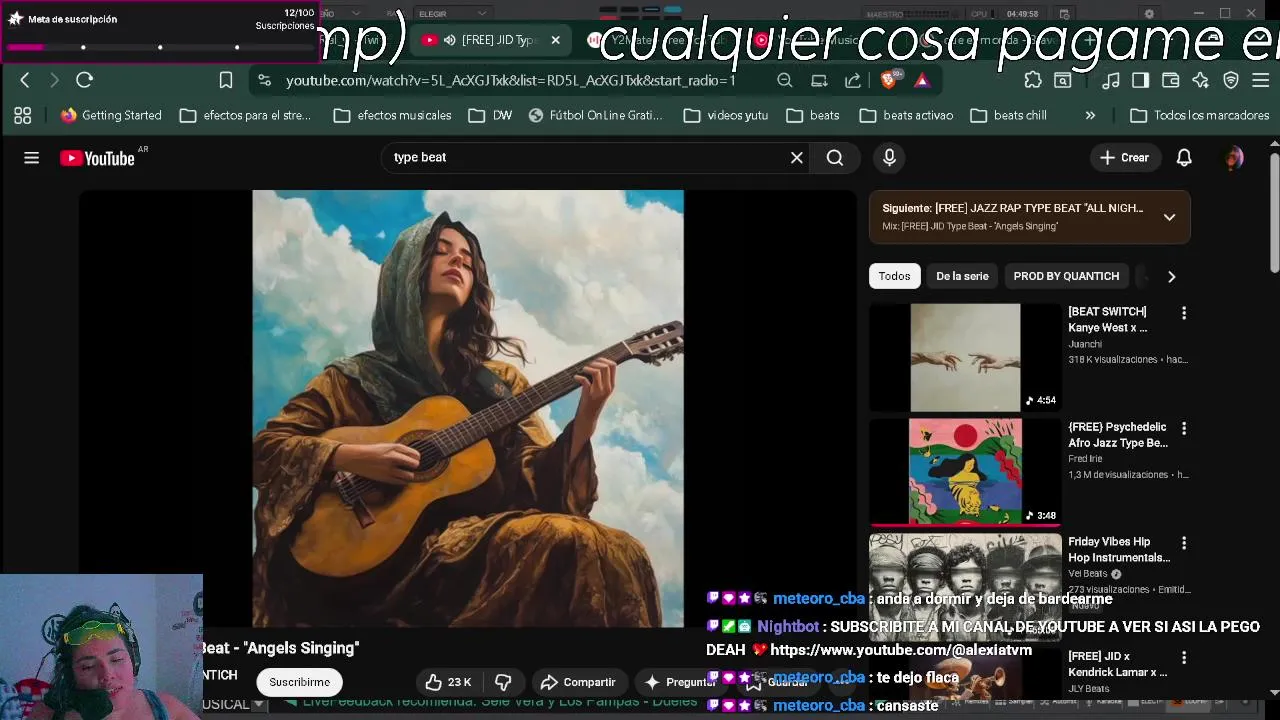The width and height of the screenshot is (1280, 720).
Task: Open Friday Vibes Hip Hop Instrumentals video
Action: tap(965, 585)
